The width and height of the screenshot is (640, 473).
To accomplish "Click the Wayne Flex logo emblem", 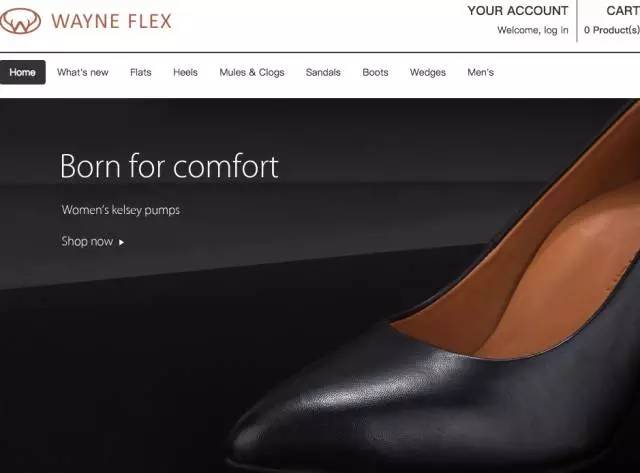I will coord(20,21).
